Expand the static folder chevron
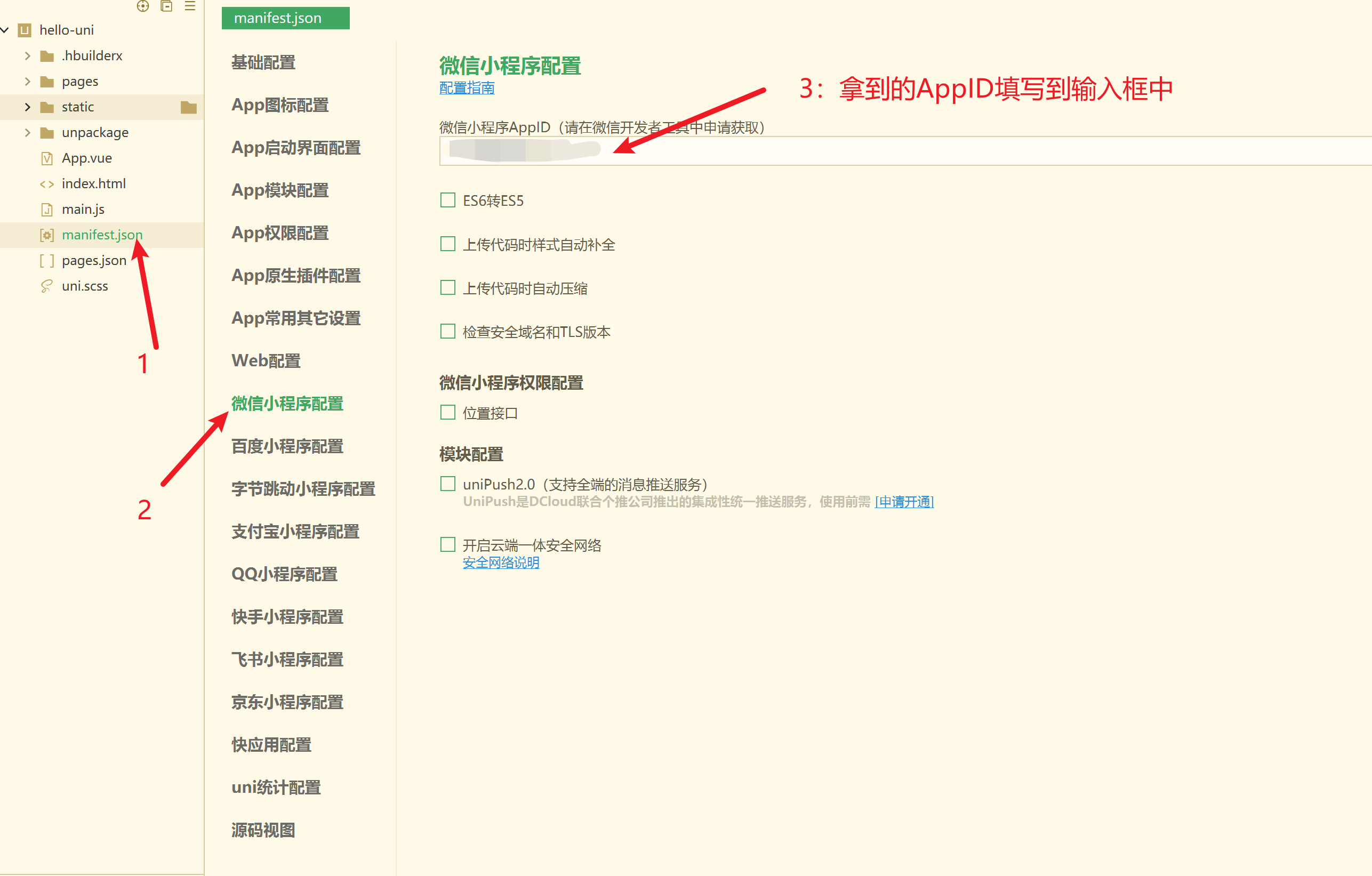The image size is (1372, 876). click(27, 107)
